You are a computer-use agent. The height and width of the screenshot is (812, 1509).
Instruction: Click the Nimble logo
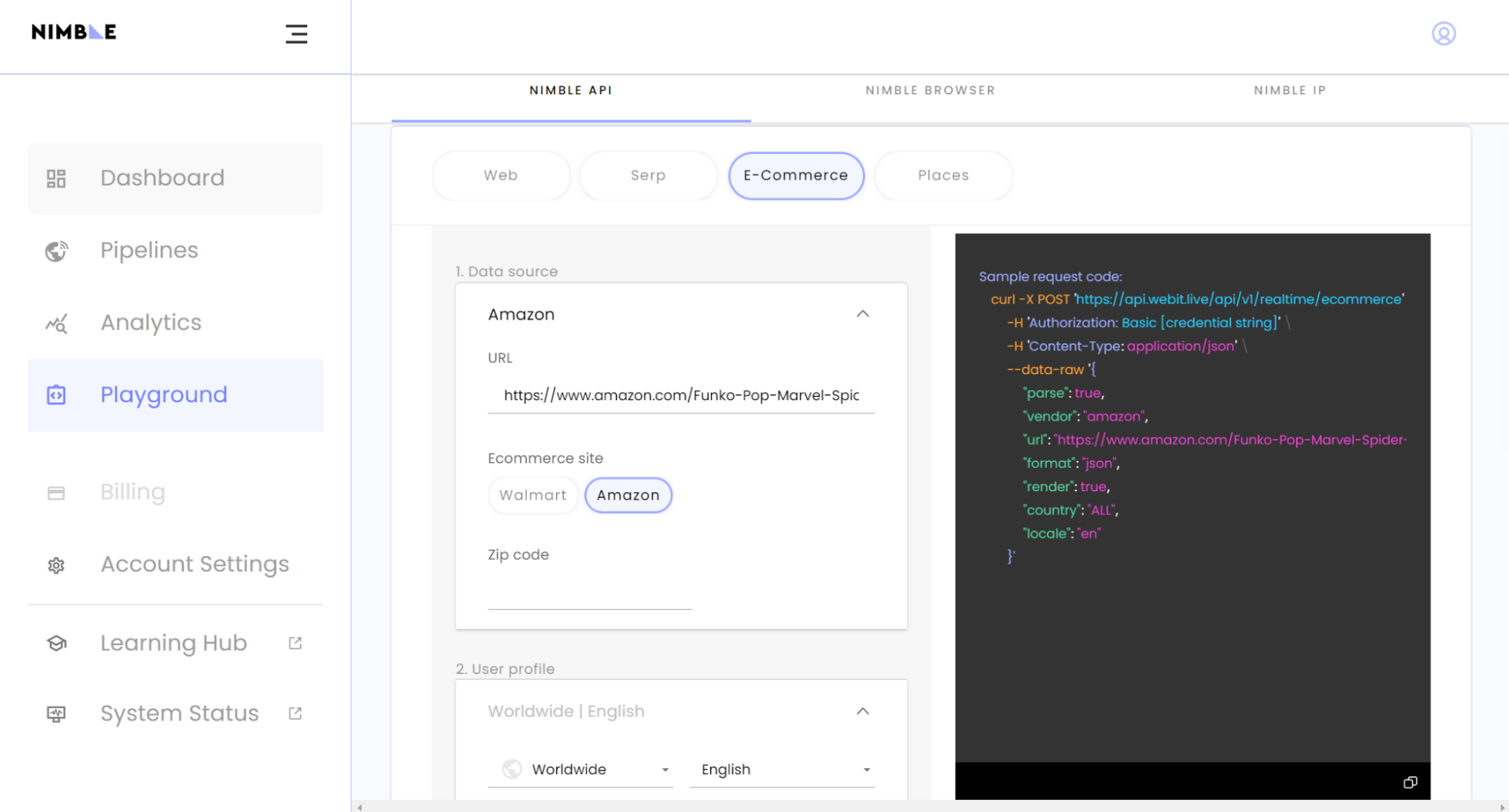coord(74,32)
